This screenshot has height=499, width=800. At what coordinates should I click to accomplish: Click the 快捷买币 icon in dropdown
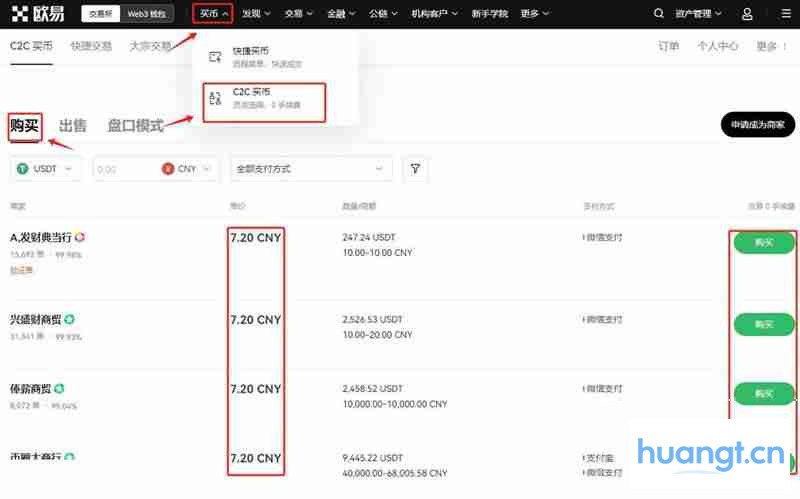pos(215,56)
